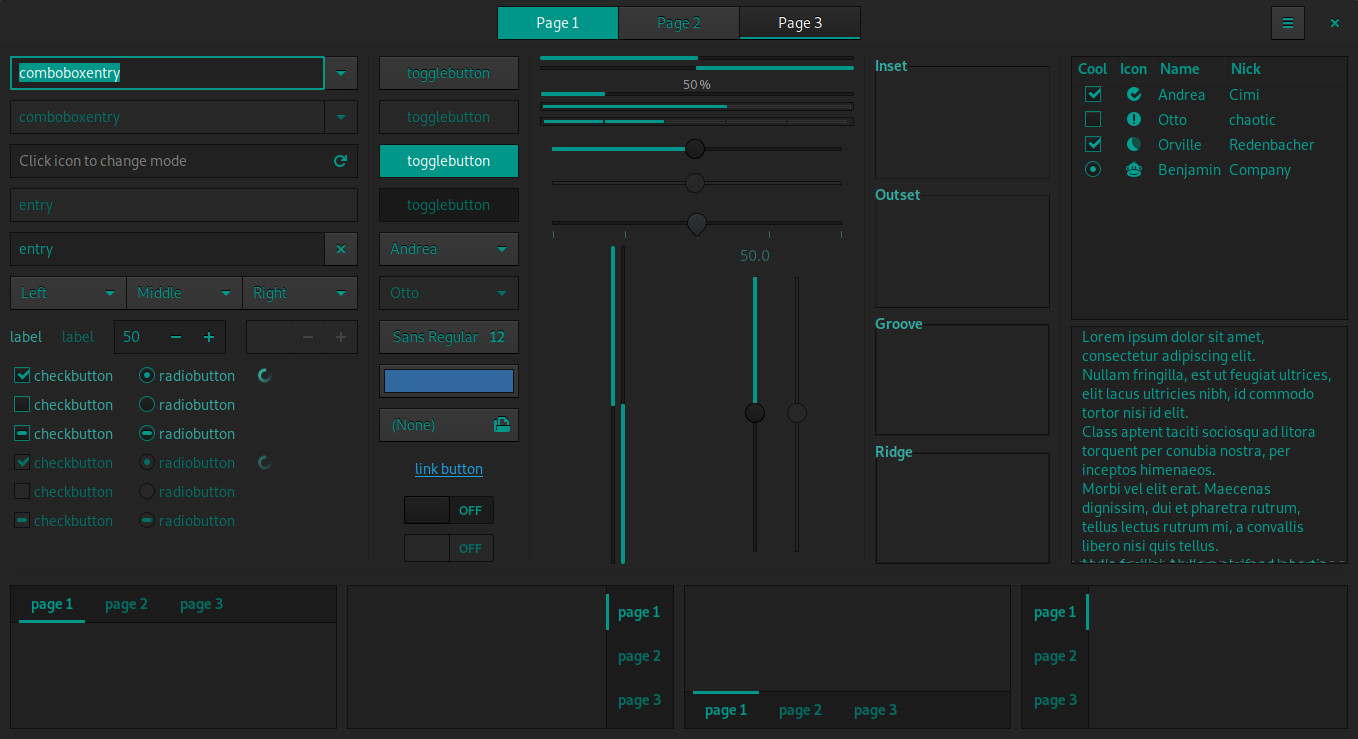
Task: Click the spinner next to first radiobutton
Action: click(x=265, y=376)
